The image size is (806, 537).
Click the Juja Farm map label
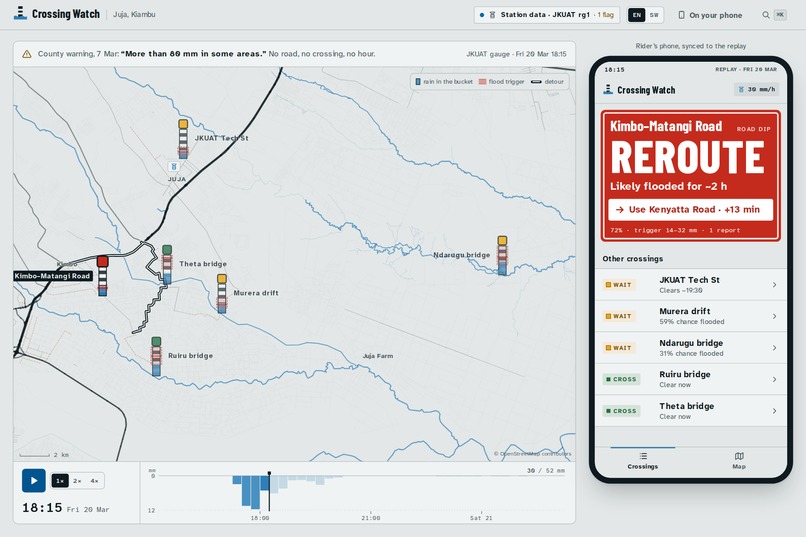[x=378, y=356]
